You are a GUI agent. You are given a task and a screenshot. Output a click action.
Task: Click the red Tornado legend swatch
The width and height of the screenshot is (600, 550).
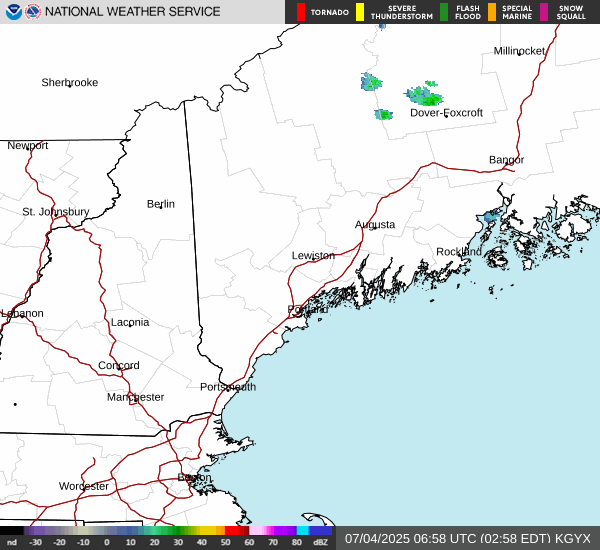(301, 12)
